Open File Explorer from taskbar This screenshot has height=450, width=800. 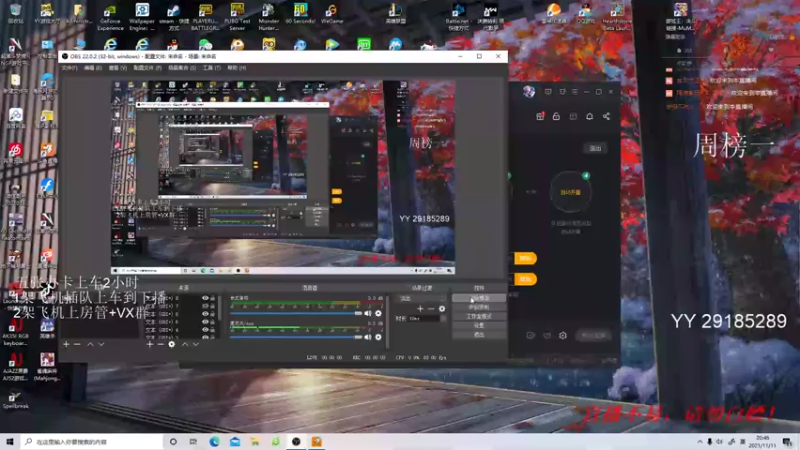pyautogui.click(x=255, y=442)
